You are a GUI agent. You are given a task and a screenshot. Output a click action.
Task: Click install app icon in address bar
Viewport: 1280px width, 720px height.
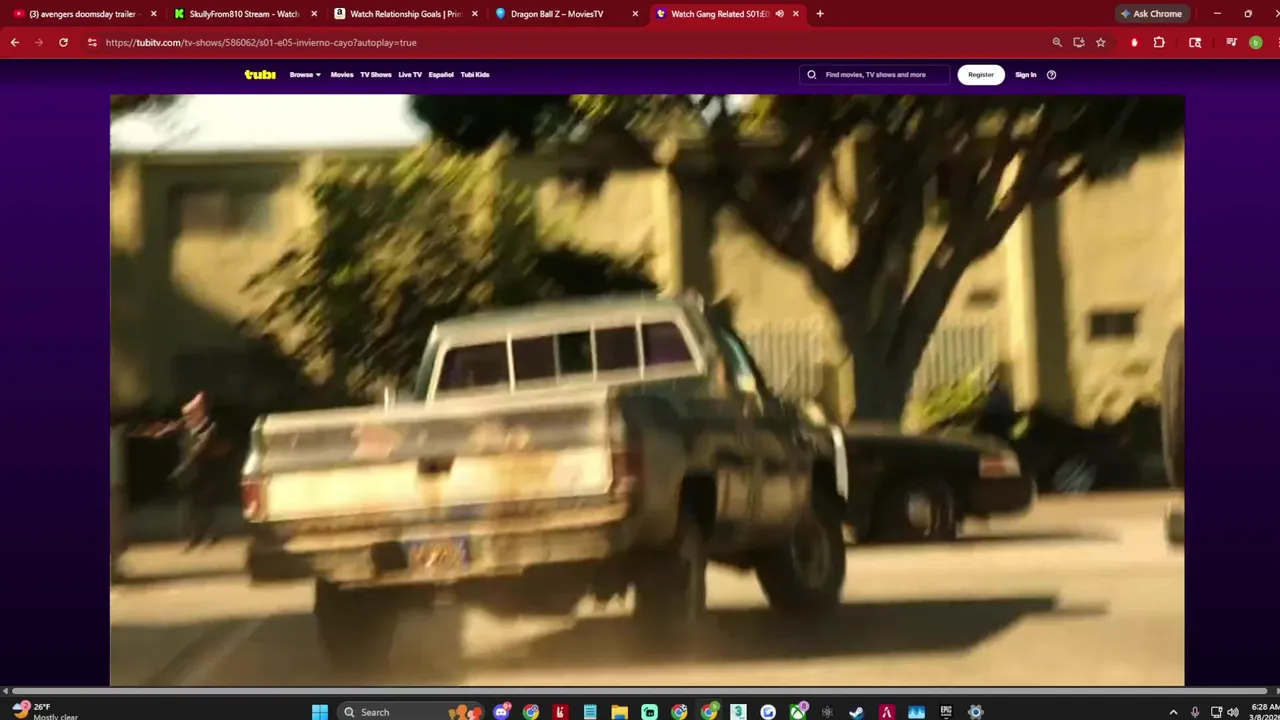point(1079,43)
